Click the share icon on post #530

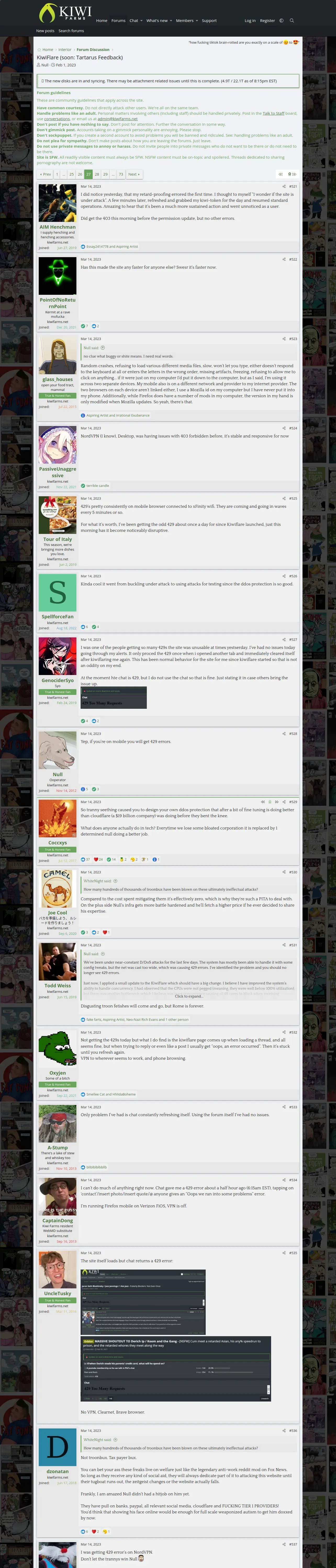click(284, 872)
